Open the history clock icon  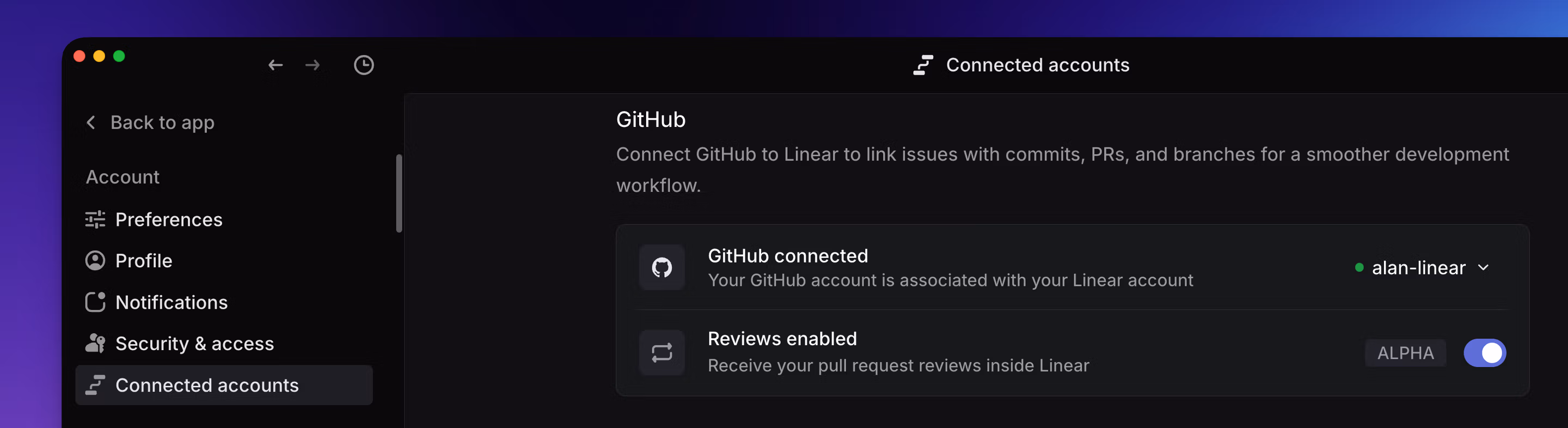click(x=364, y=65)
